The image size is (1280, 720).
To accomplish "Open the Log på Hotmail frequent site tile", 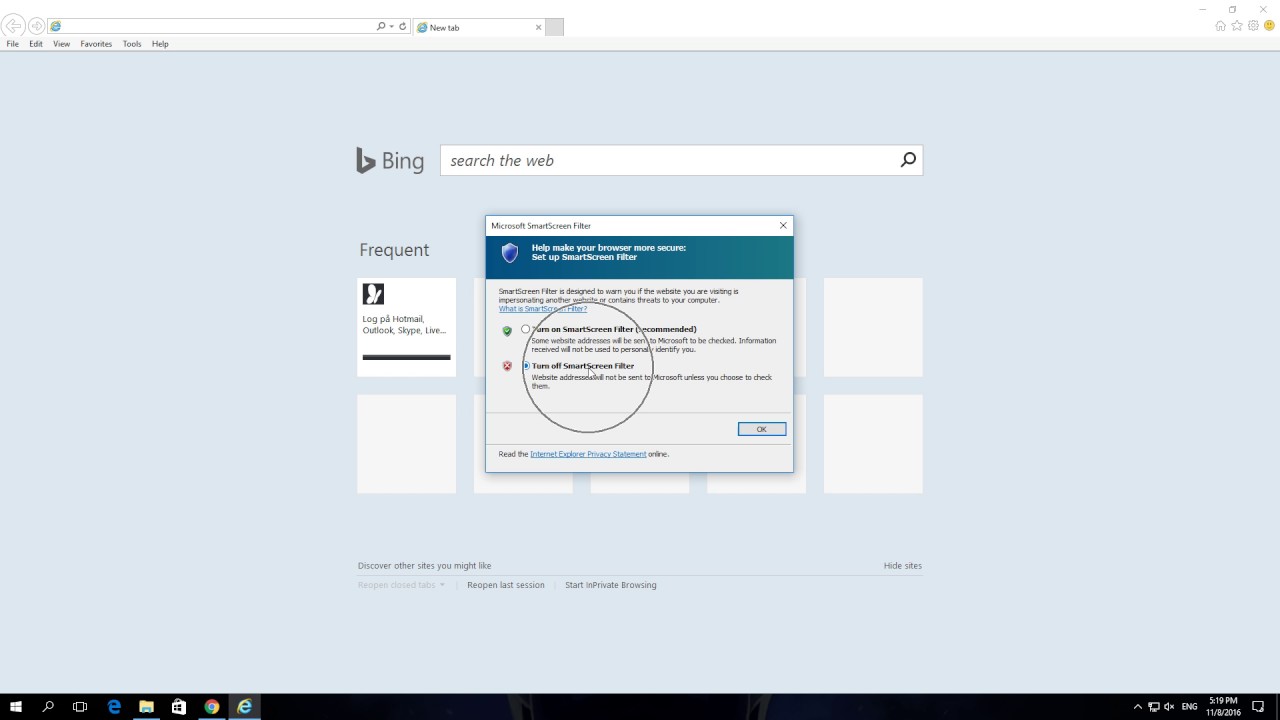I will pos(406,327).
